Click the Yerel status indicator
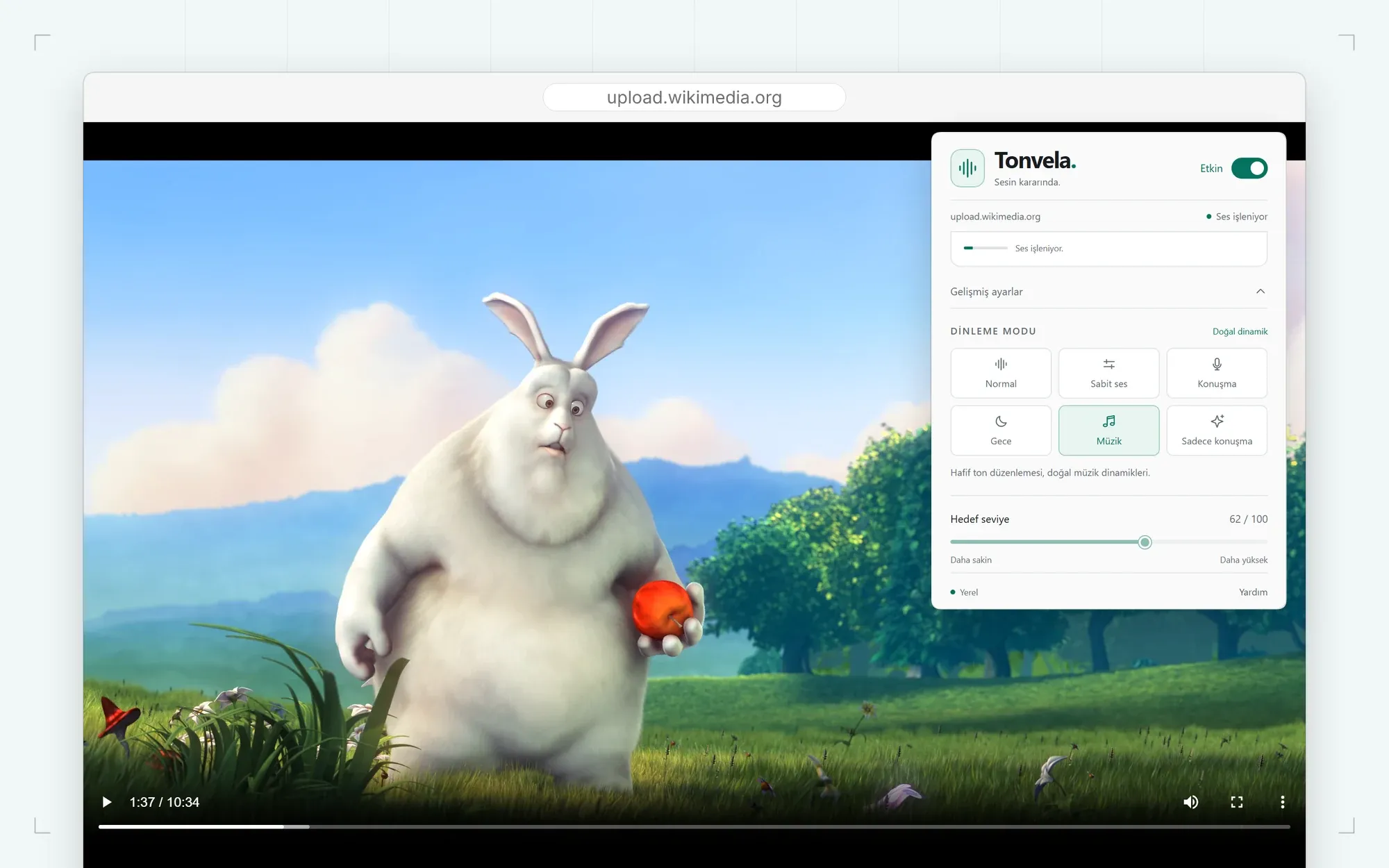The height and width of the screenshot is (868, 1389). (964, 592)
